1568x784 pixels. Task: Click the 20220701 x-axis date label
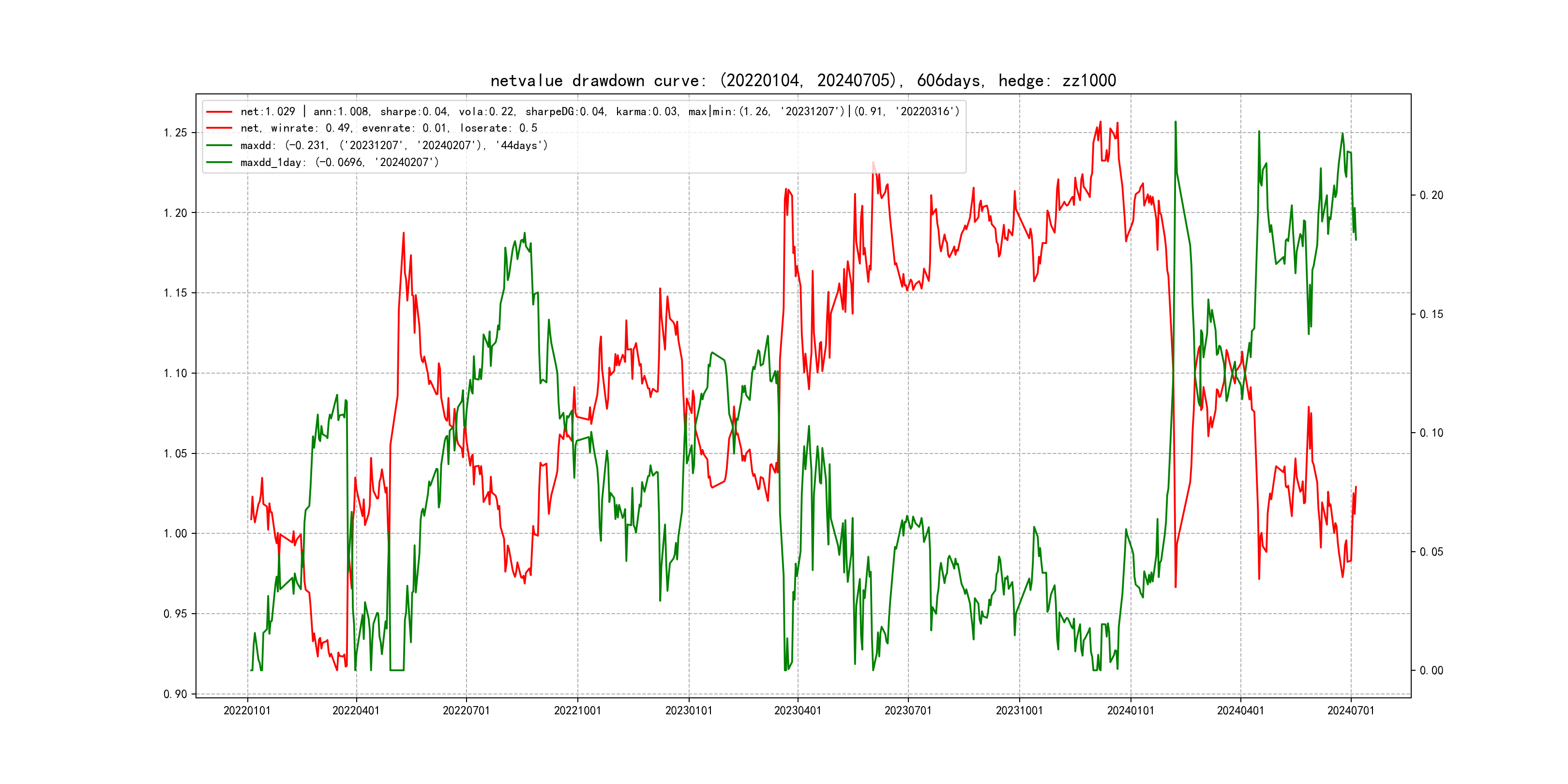click(466, 710)
